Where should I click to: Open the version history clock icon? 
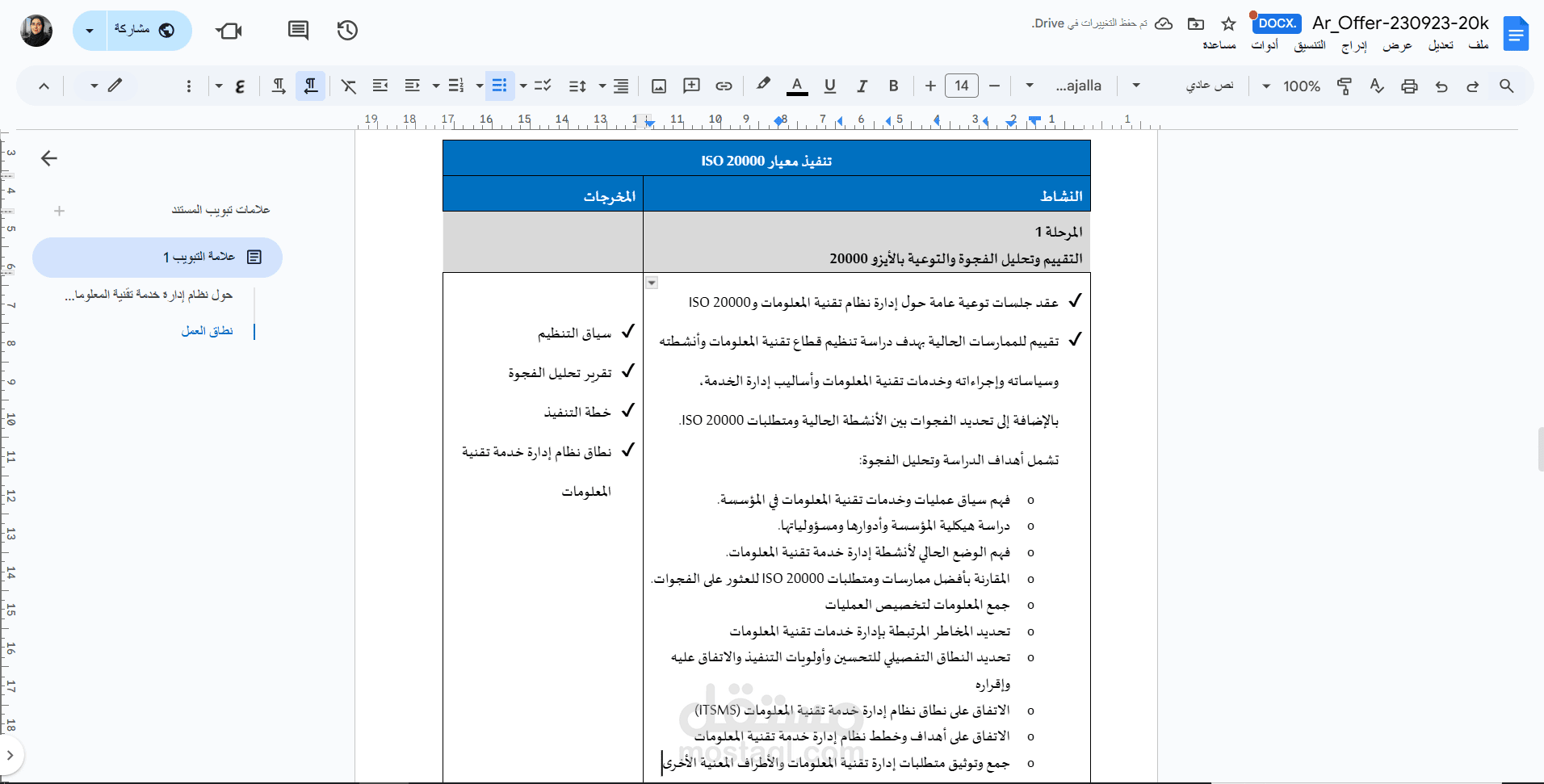(x=347, y=31)
